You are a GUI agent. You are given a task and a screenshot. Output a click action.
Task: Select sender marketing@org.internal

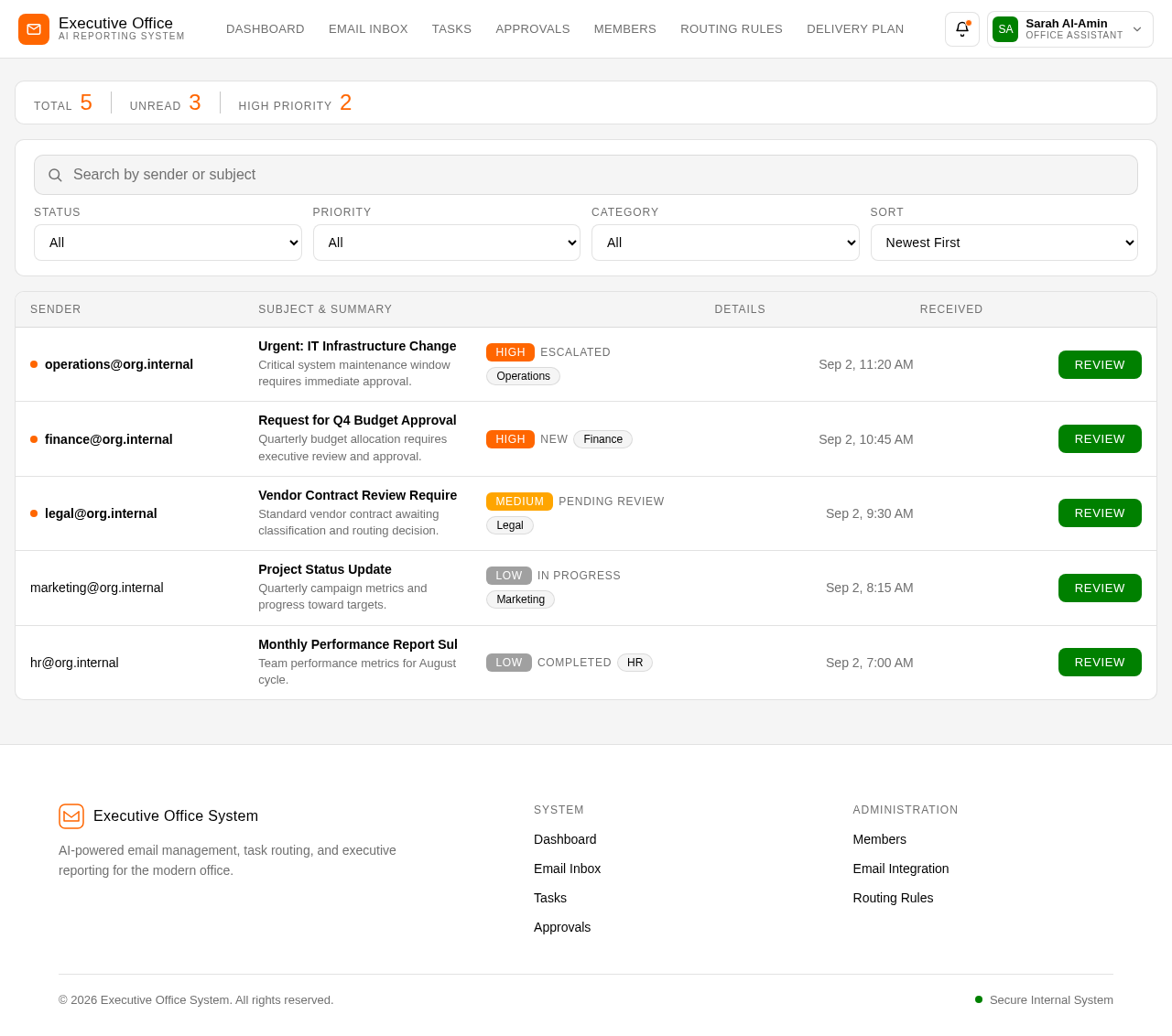click(97, 588)
